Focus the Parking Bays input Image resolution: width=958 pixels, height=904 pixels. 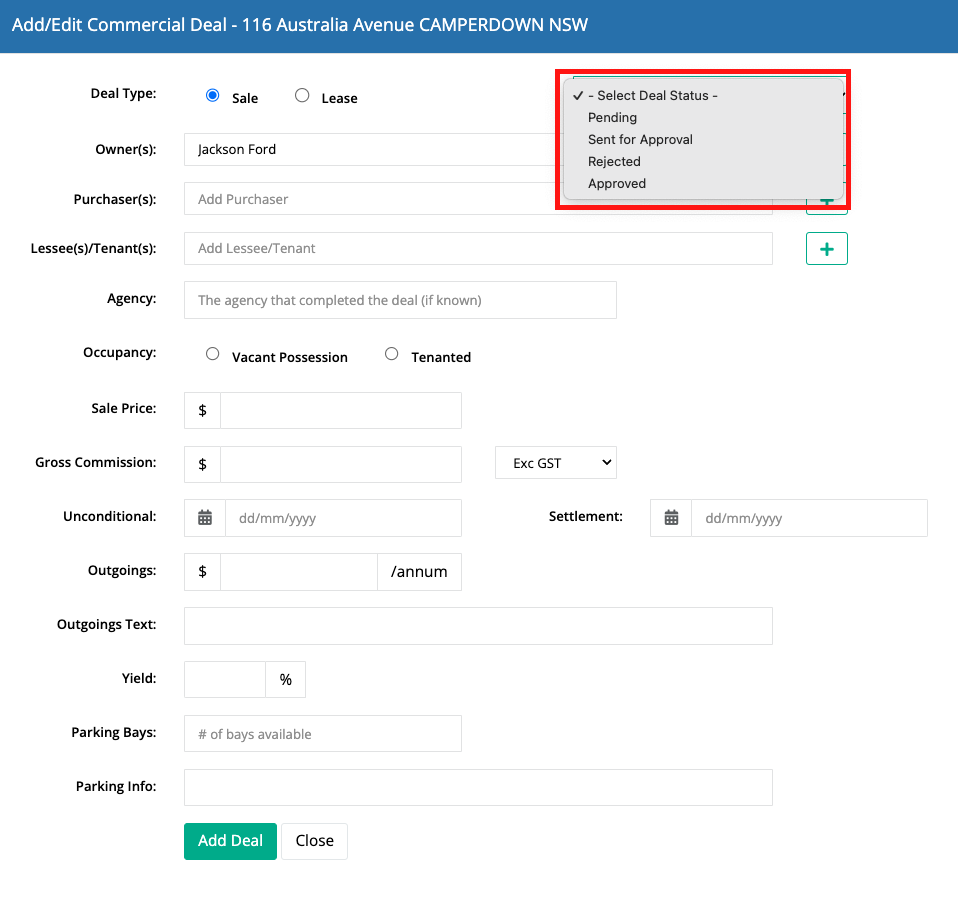[323, 734]
